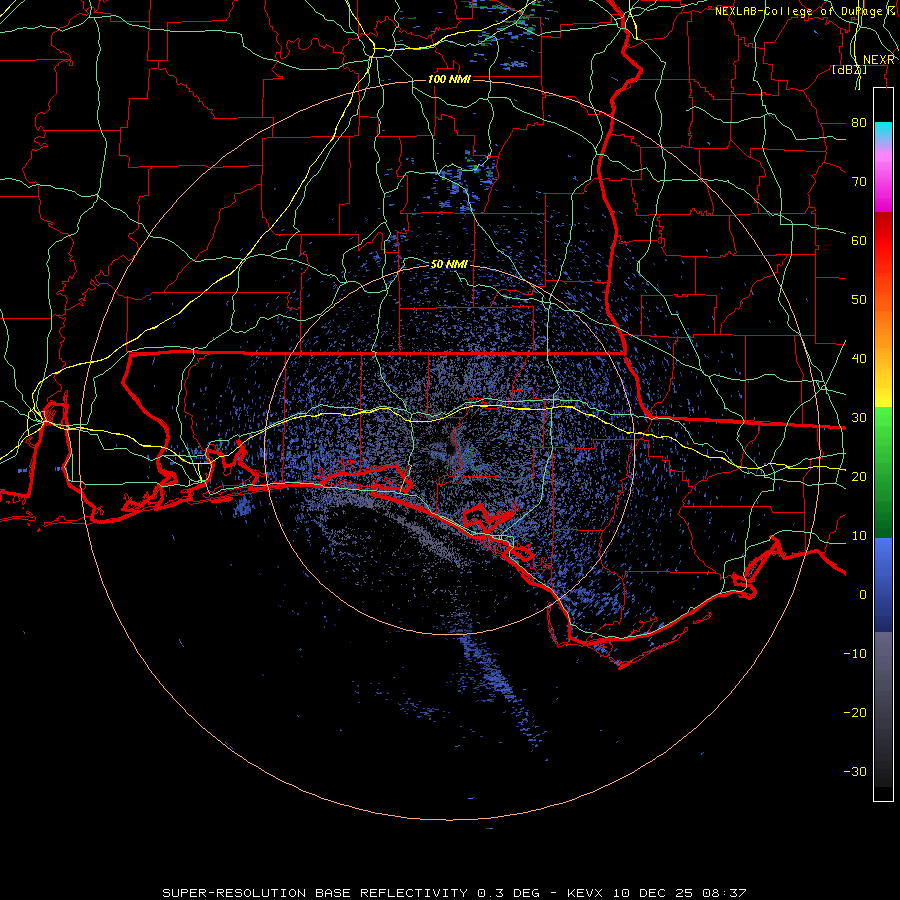900x900 pixels.
Task: Click the 80 dBZ scale value
Action: [859, 123]
